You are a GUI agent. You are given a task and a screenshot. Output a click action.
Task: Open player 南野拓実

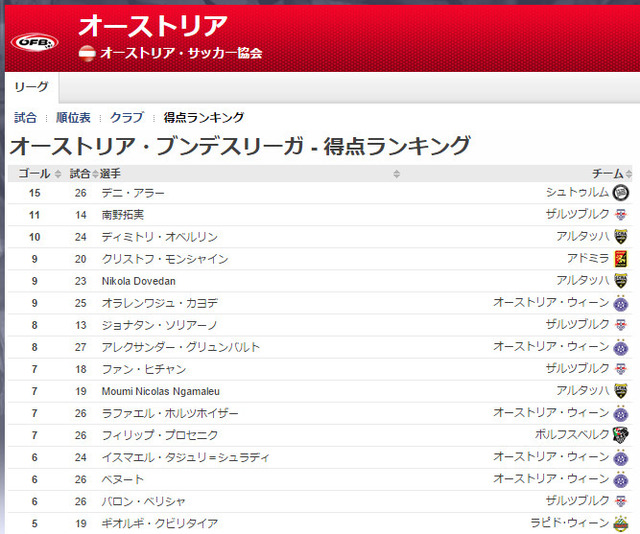tap(123, 215)
